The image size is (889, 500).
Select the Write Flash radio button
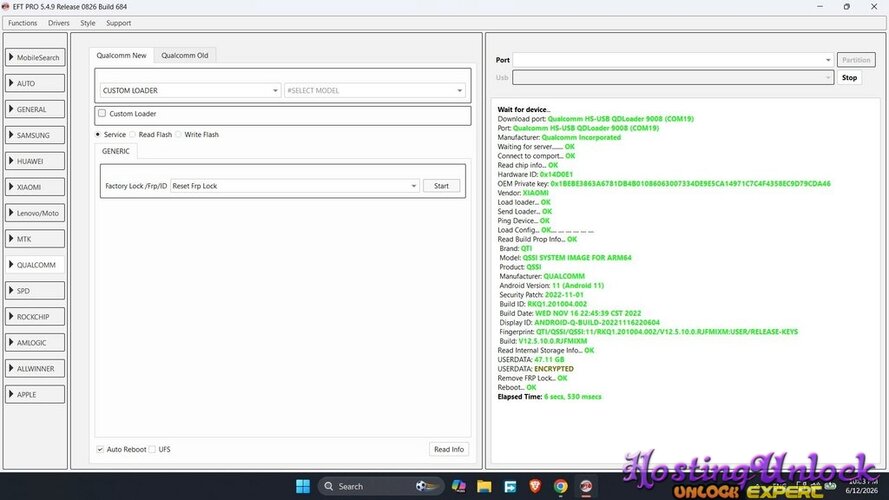[179, 134]
